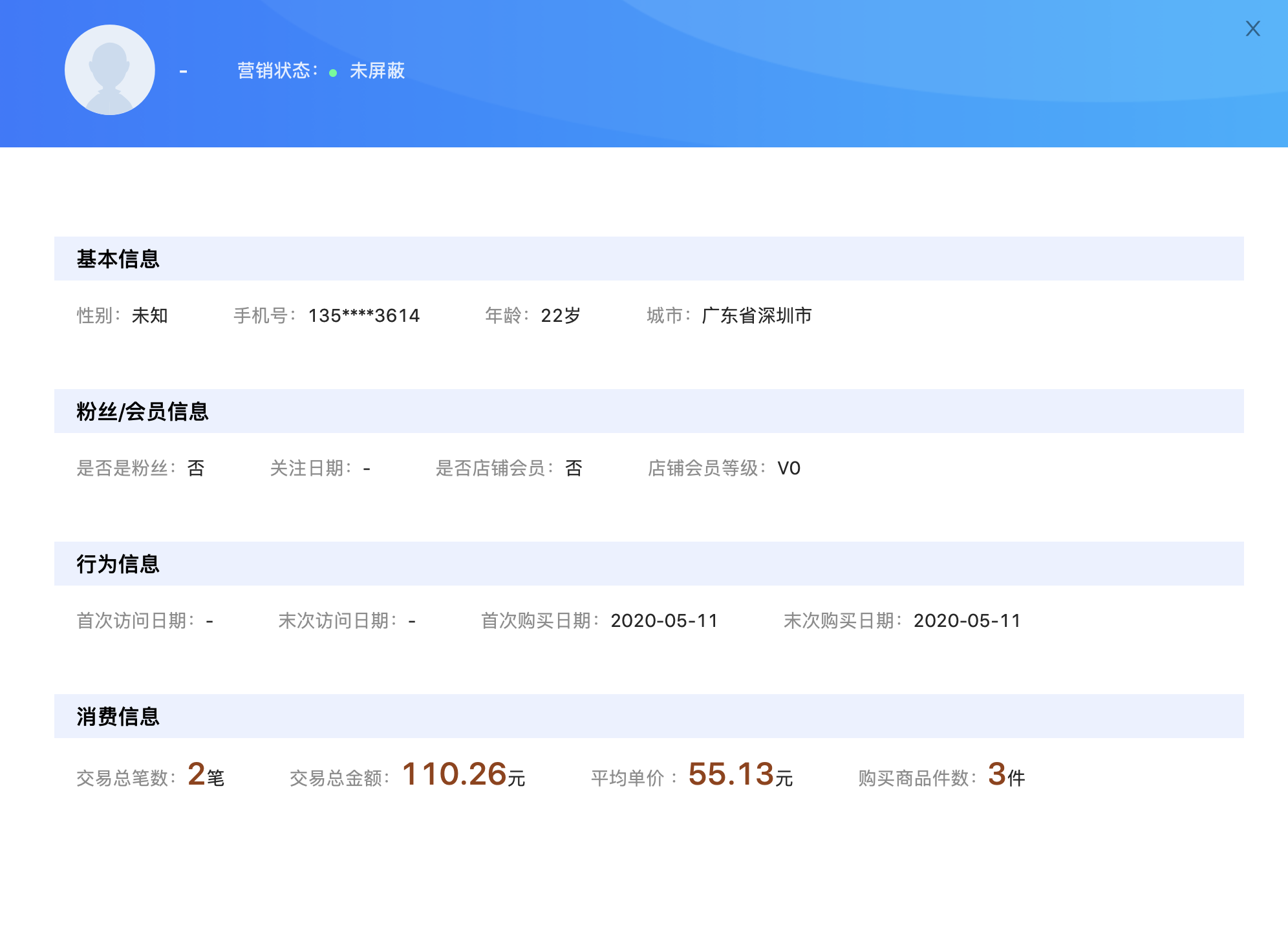Viewport: 1288px width, 932px height.
Task: Click the total transaction count 2笔
Action: [206, 774]
